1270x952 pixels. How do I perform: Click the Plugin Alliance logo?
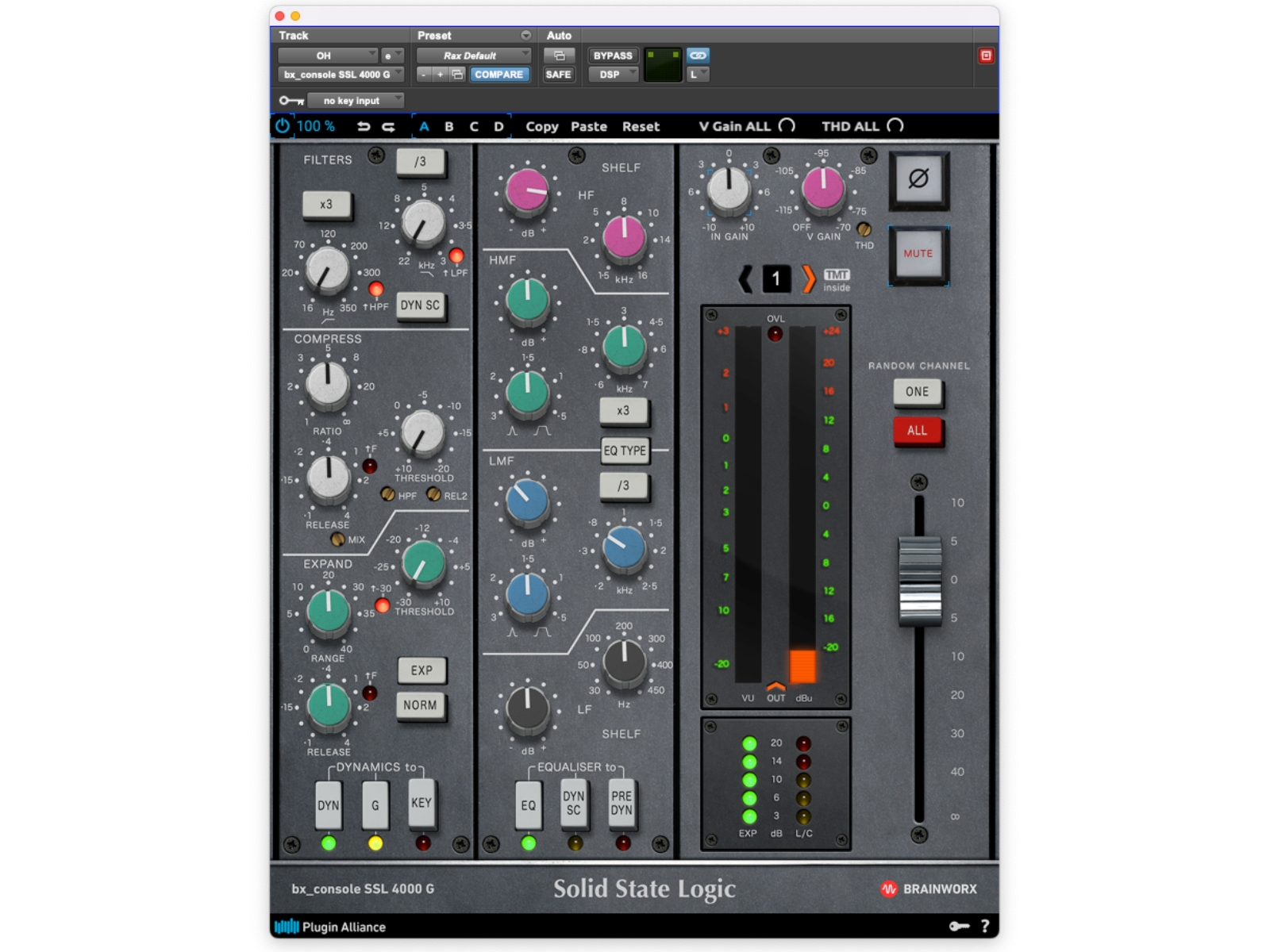(x=330, y=927)
